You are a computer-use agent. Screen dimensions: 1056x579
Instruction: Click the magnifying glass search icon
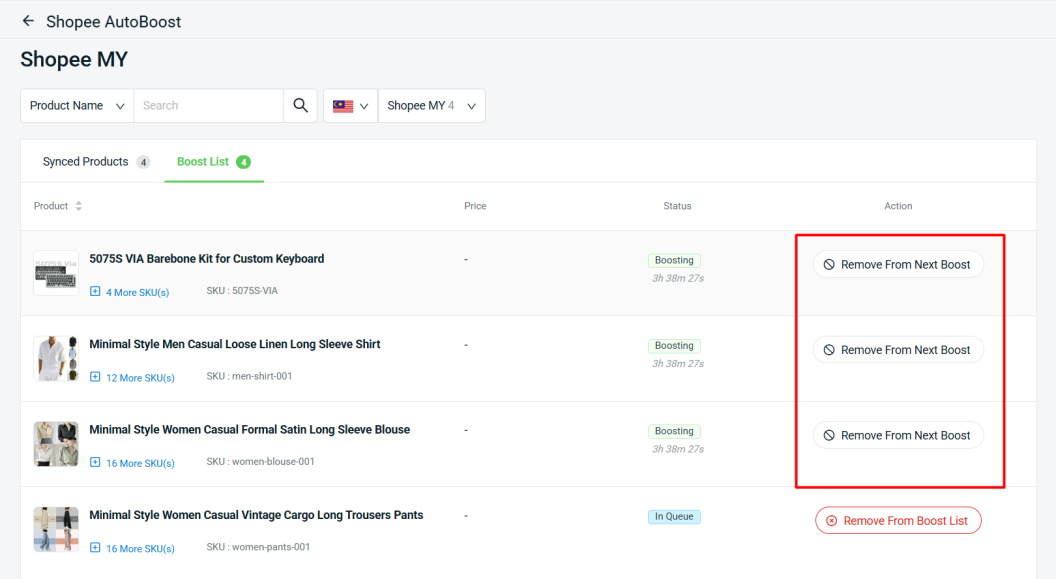pyautogui.click(x=300, y=105)
